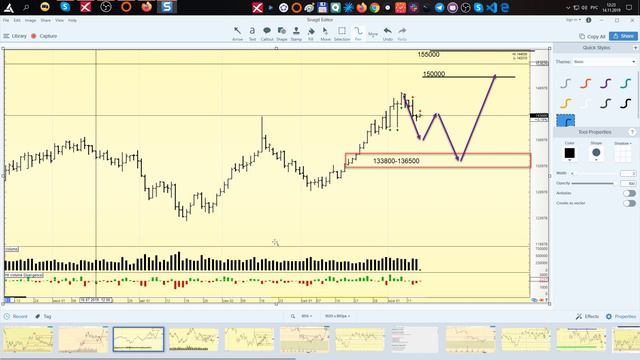Screen dimensions: 640x360
Task: Open the zoom magnifier control
Action: (x=293, y=316)
